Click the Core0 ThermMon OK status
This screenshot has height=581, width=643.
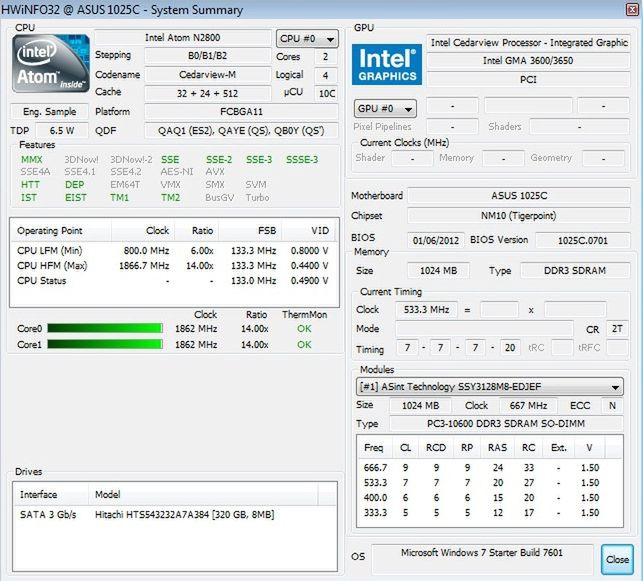(x=304, y=329)
